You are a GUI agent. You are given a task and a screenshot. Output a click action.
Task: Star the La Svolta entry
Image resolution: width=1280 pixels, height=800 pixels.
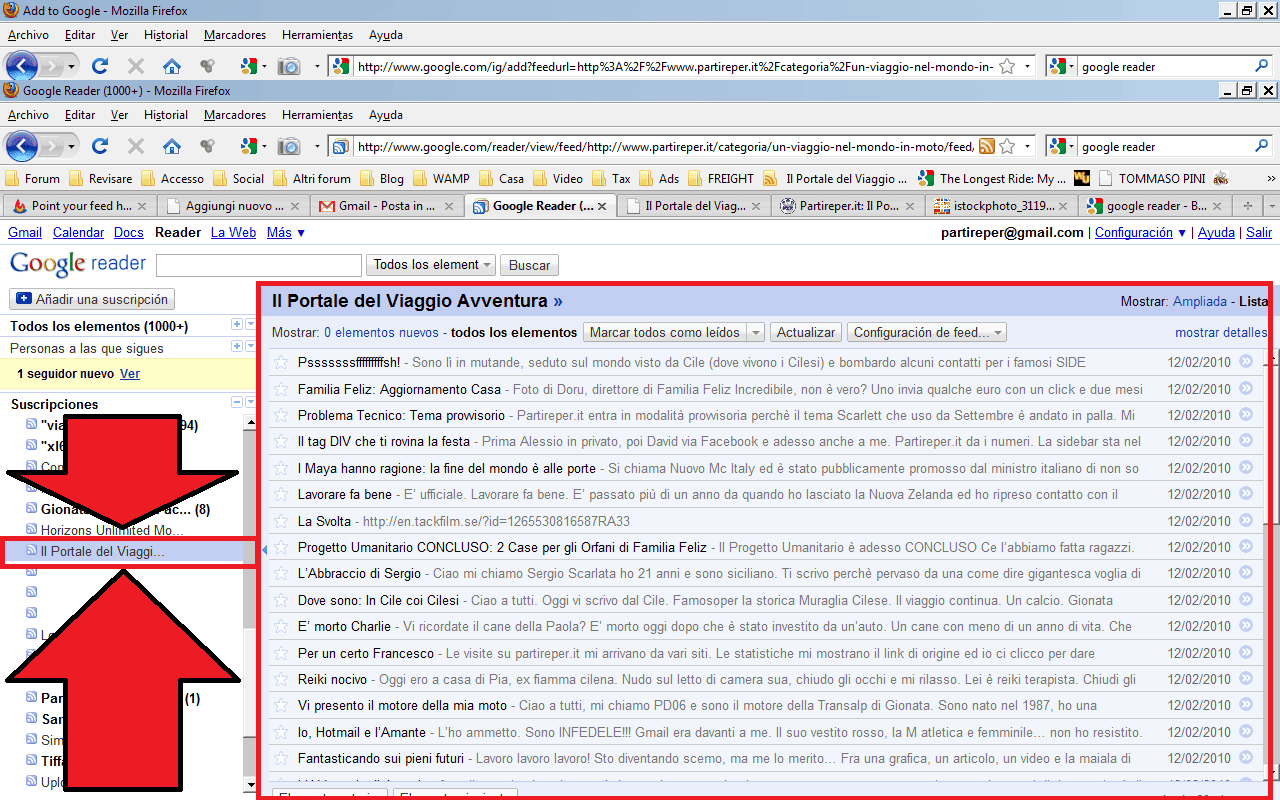coord(281,521)
